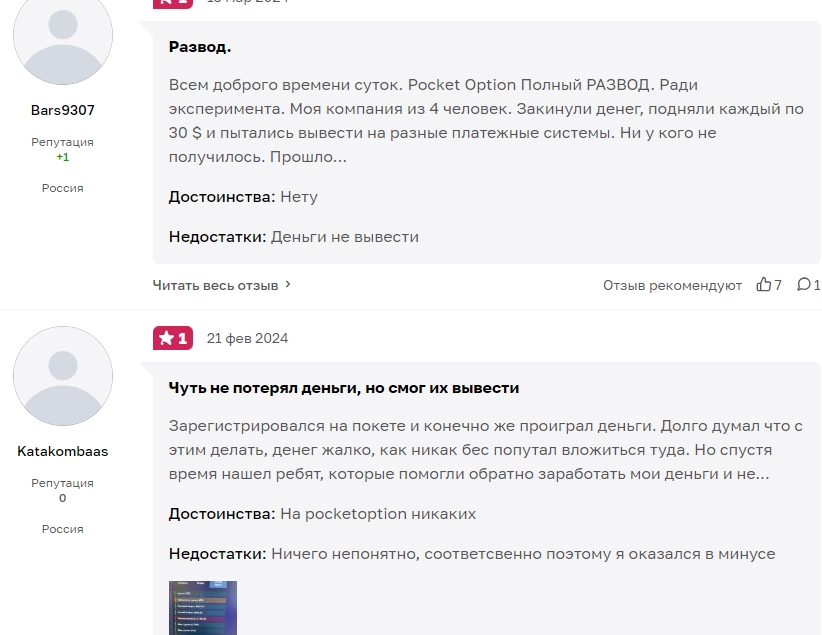The height and width of the screenshot is (635, 822).
Task: Open username Bars9307
Action: [x=63, y=110]
